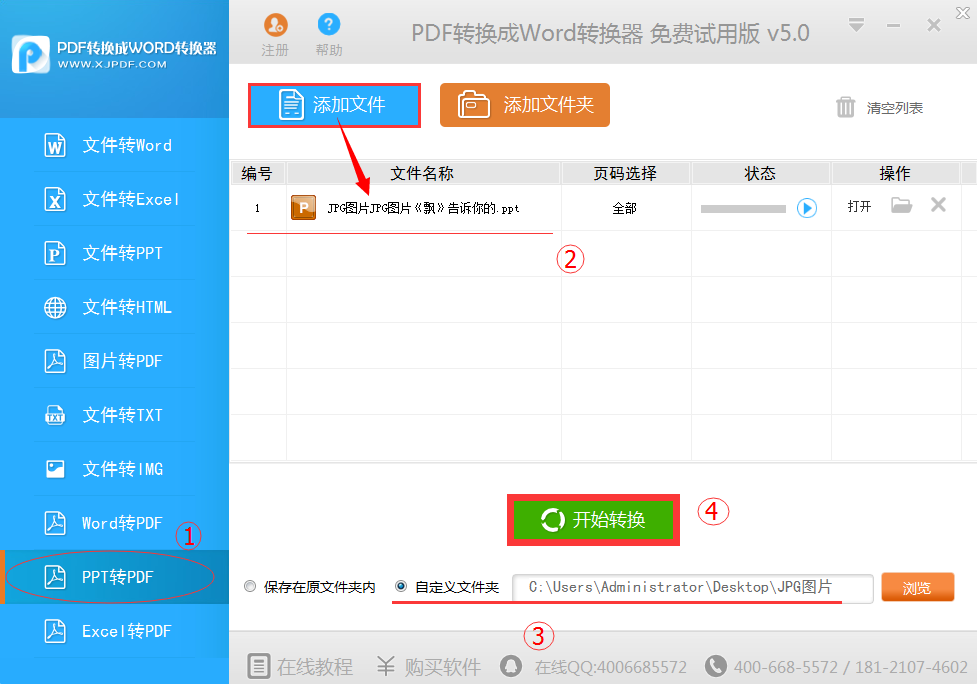
Task: Open the 帮助 help icon
Action: point(329,25)
